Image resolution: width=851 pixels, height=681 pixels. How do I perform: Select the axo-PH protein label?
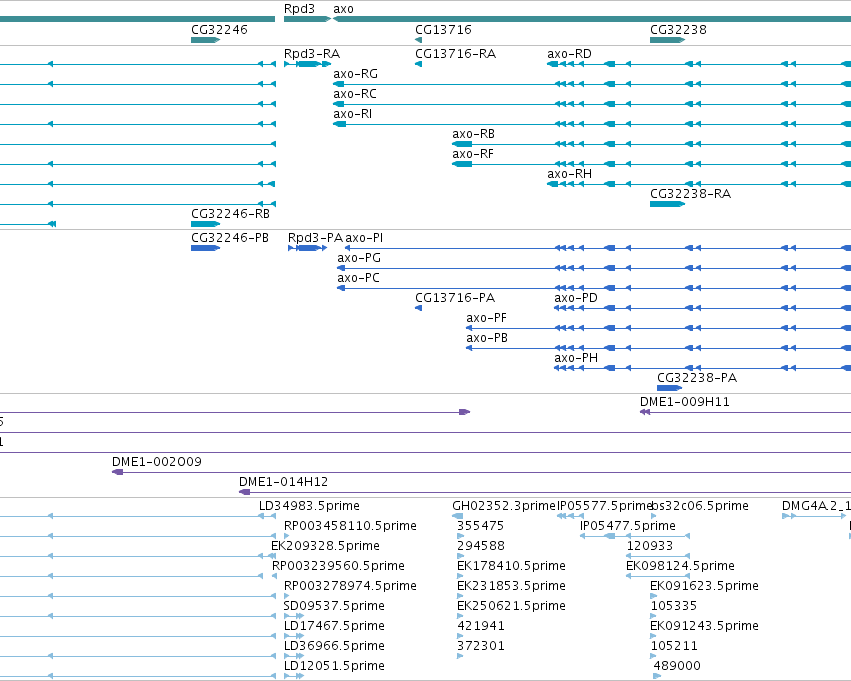pyautogui.click(x=576, y=358)
